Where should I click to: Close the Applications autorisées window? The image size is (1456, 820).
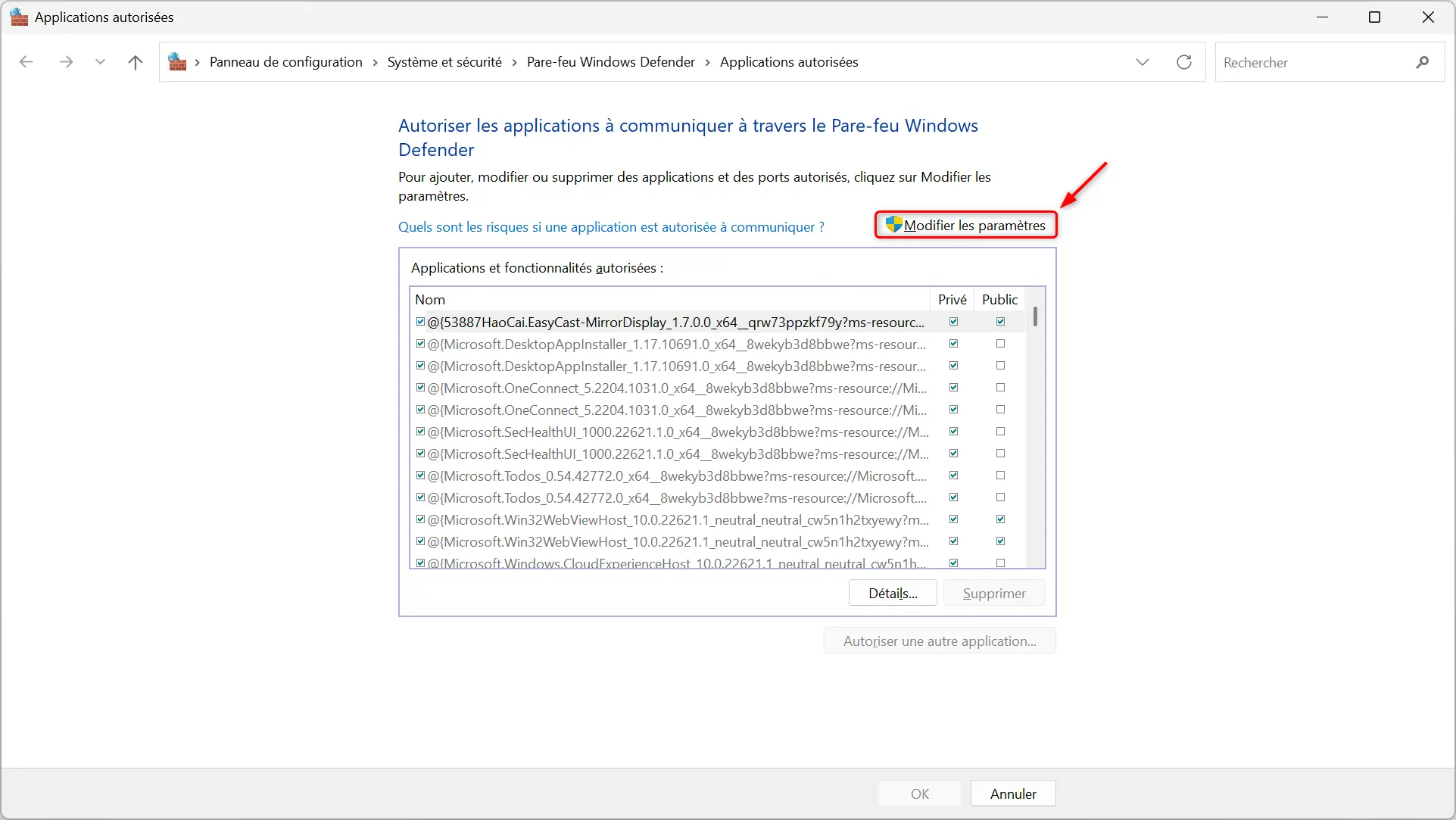click(x=1428, y=17)
